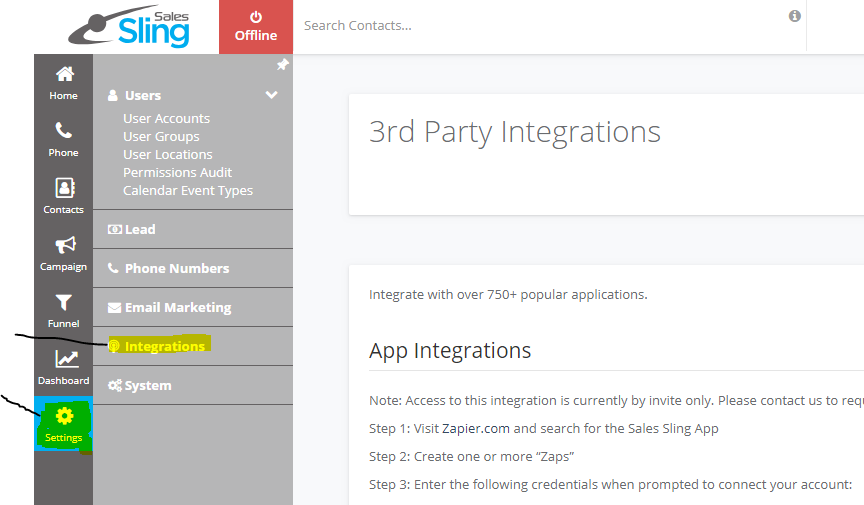Image resolution: width=864 pixels, height=505 pixels.
Task: Open the Dashboard chart section
Action: pos(63,368)
